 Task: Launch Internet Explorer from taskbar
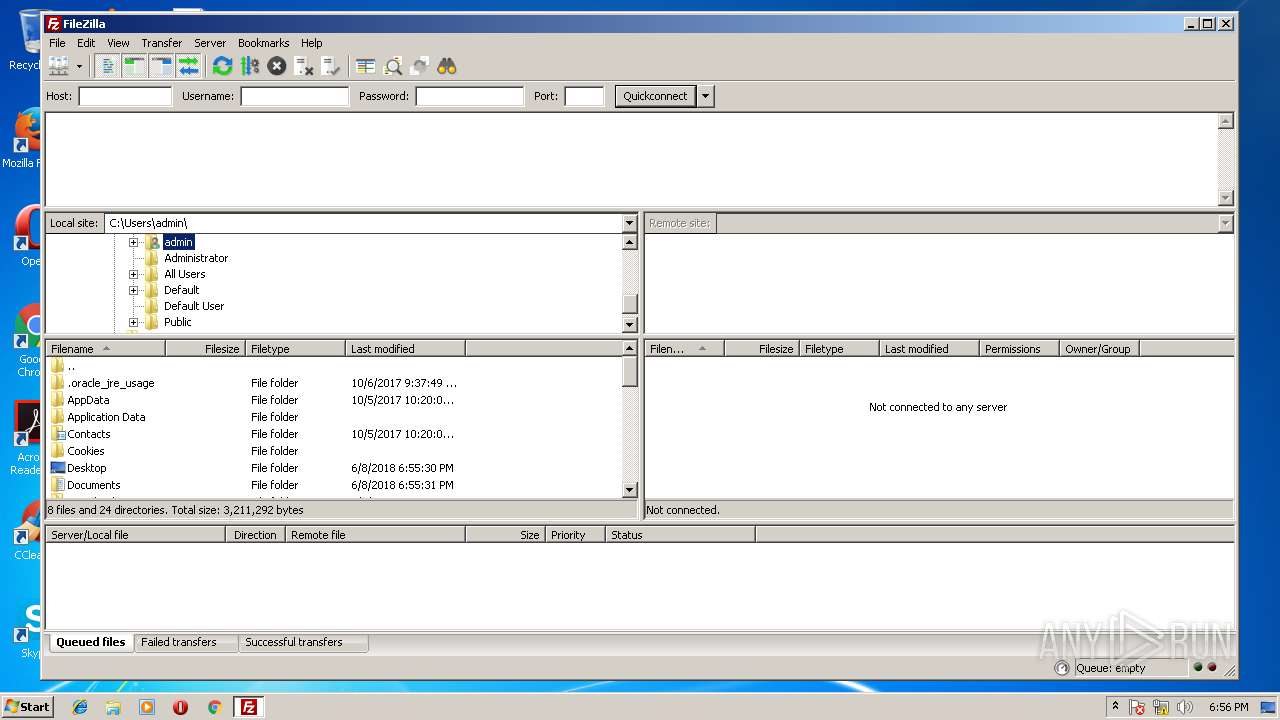pos(80,707)
